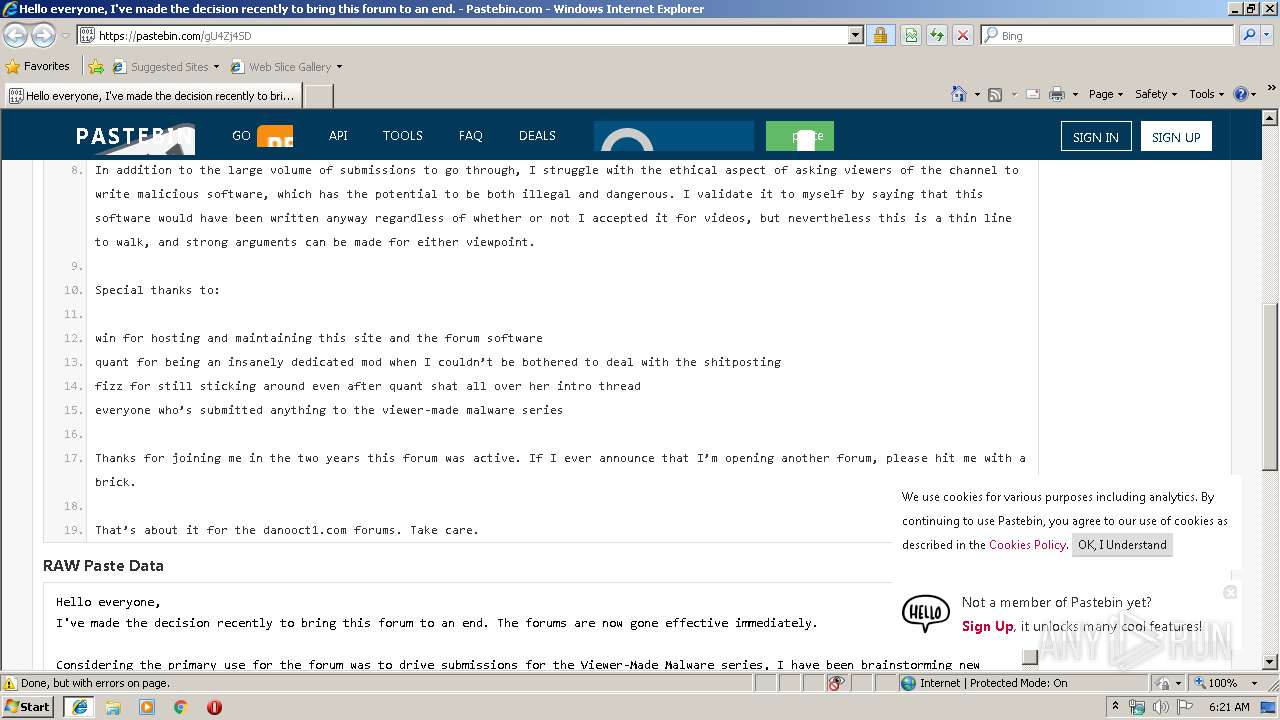Click the SIGN UP button
This screenshot has width=1280, height=720.
(x=1176, y=137)
